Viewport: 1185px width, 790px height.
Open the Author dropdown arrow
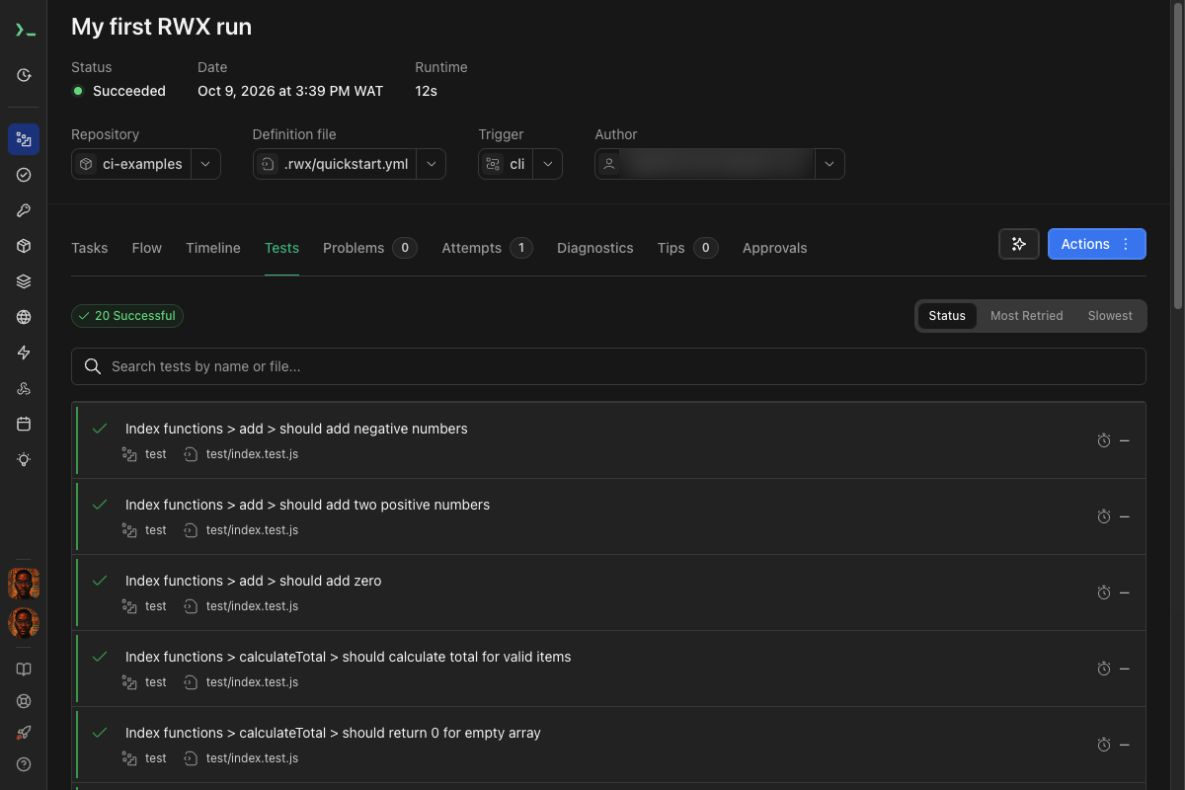(829, 164)
